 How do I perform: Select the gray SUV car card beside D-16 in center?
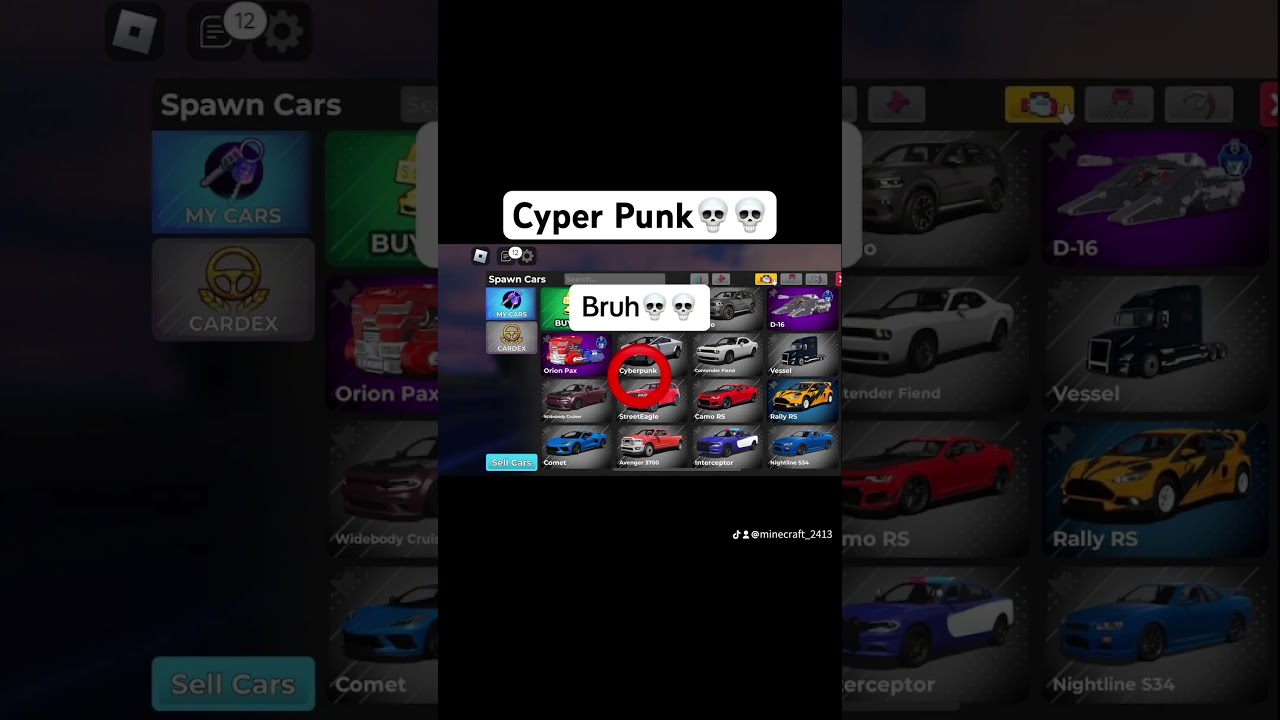pyautogui.click(x=736, y=308)
